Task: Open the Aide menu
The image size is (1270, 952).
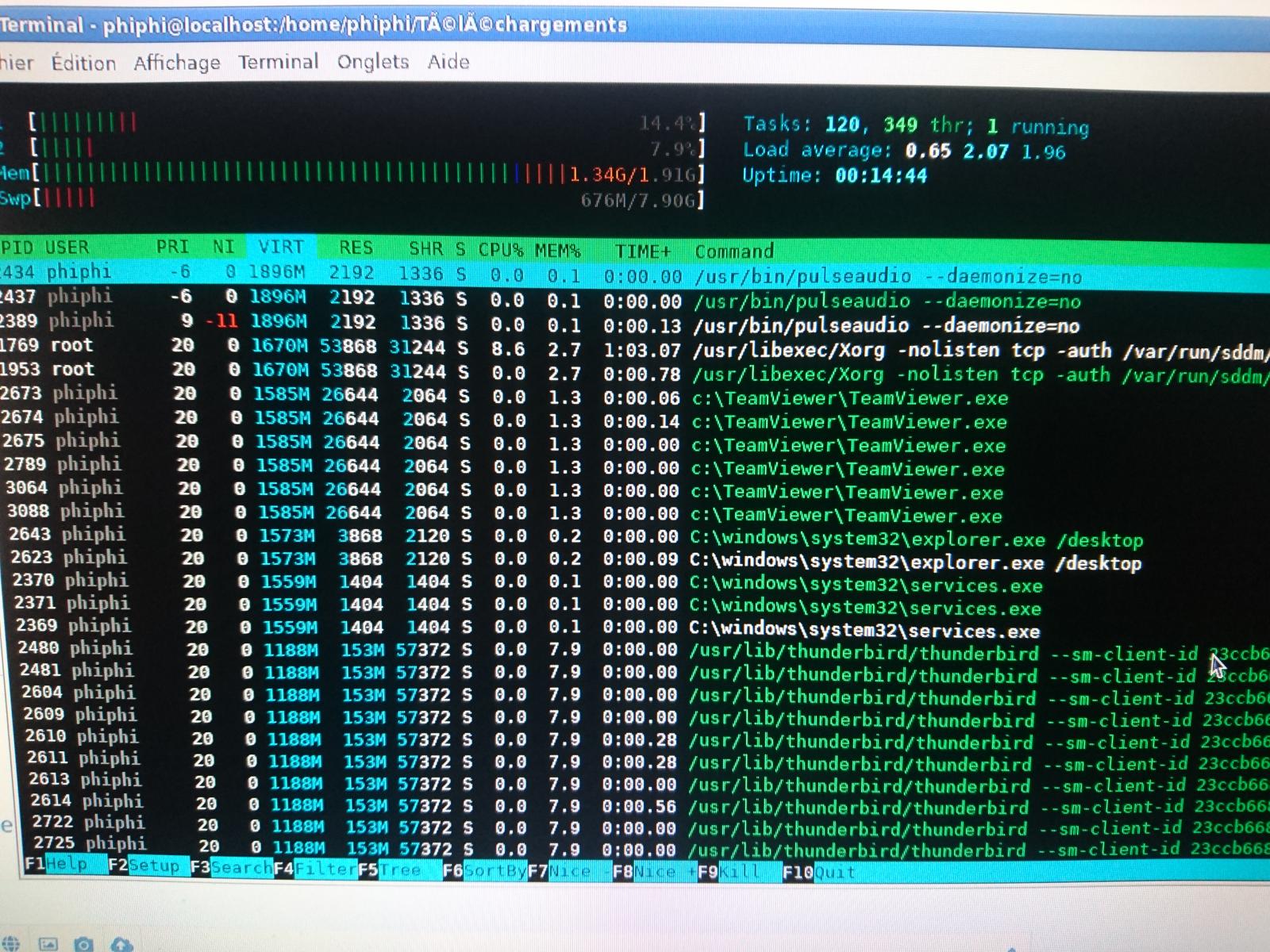Action: (448, 61)
